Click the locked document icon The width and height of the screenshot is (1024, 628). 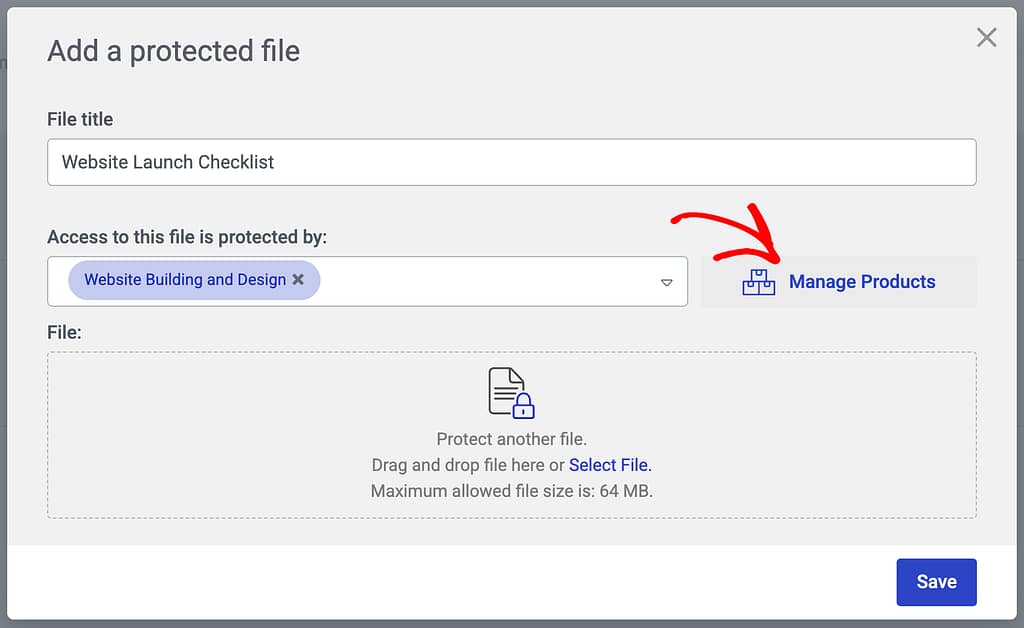click(511, 393)
